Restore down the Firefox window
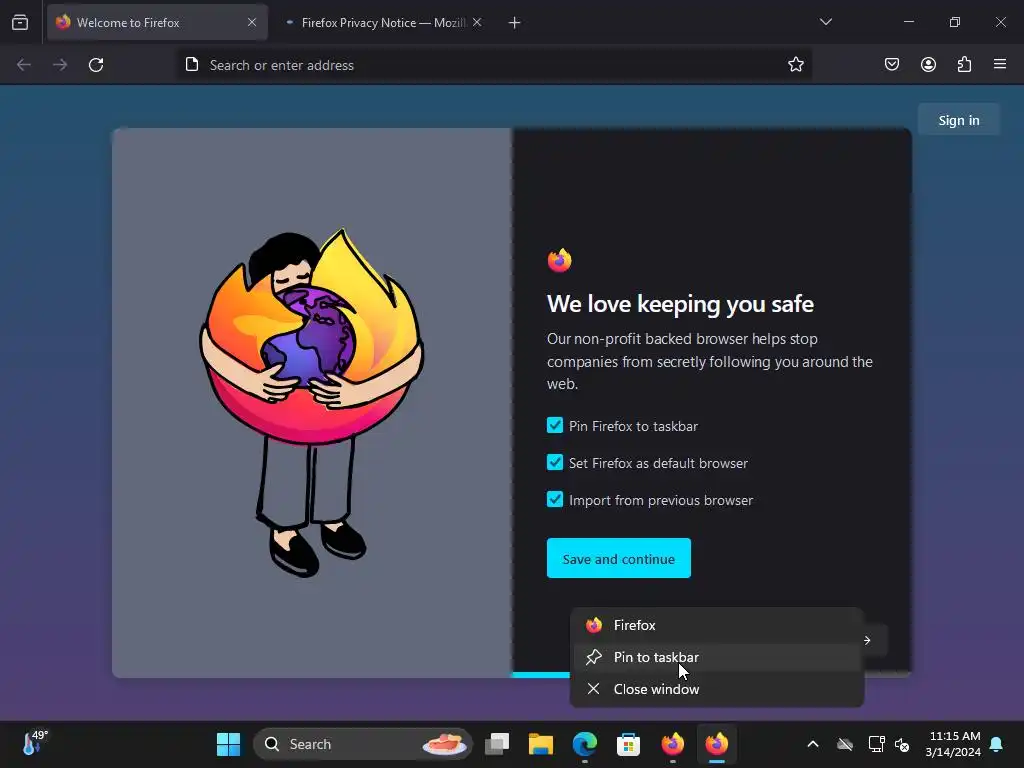The height and width of the screenshot is (768, 1024). coord(955,22)
